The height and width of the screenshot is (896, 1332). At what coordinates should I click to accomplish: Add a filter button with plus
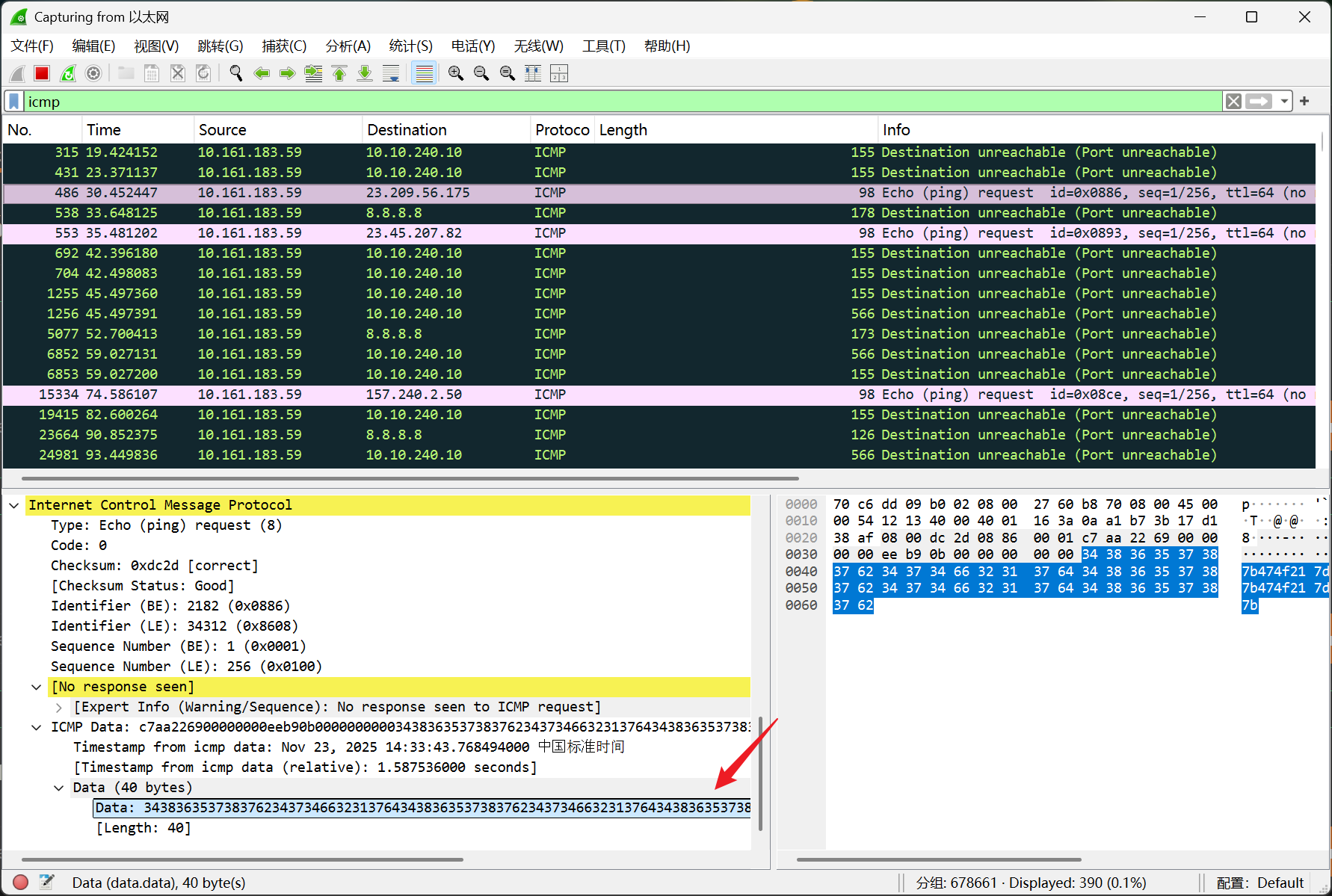click(1304, 102)
